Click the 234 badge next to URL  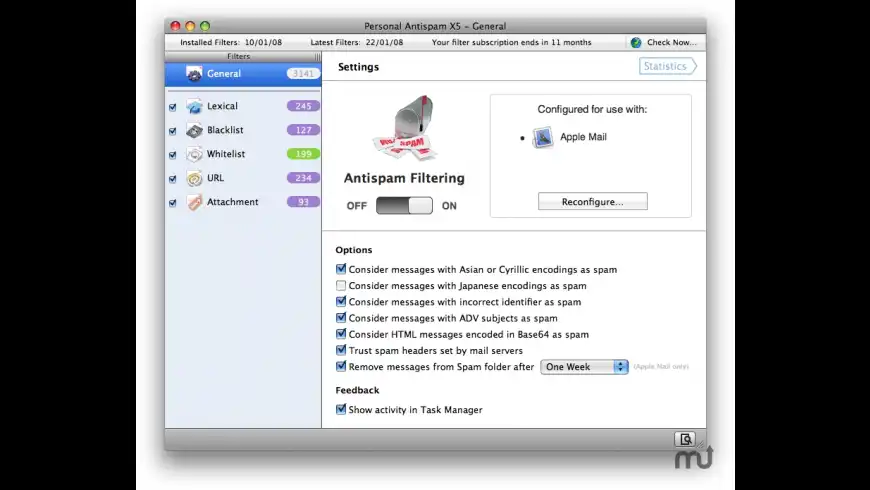point(303,178)
